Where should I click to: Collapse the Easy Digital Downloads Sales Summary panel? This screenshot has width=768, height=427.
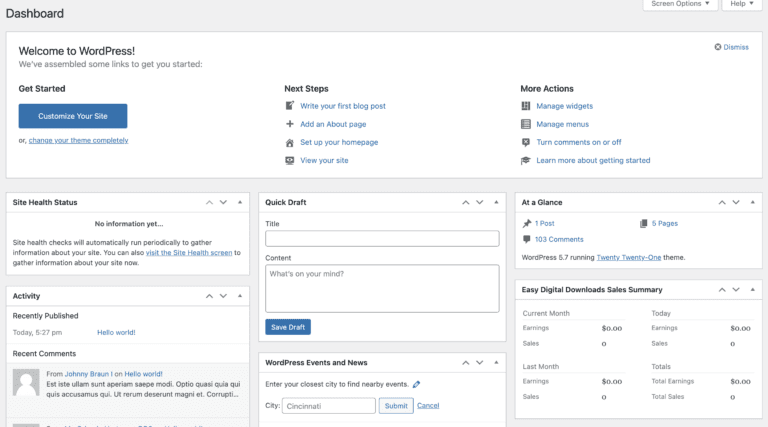753,289
